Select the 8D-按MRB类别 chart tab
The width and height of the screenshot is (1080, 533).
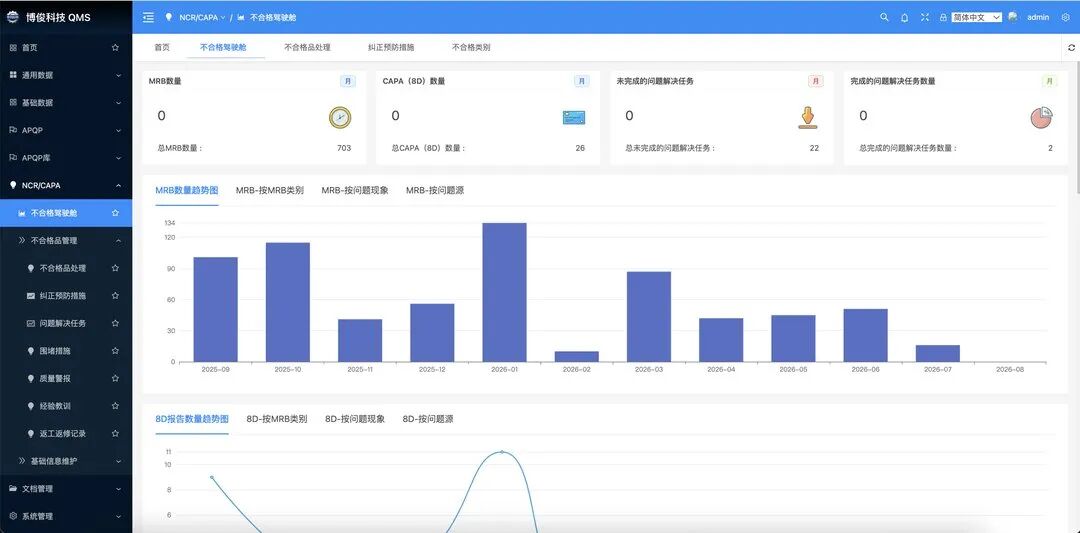[x=277, y=419]
